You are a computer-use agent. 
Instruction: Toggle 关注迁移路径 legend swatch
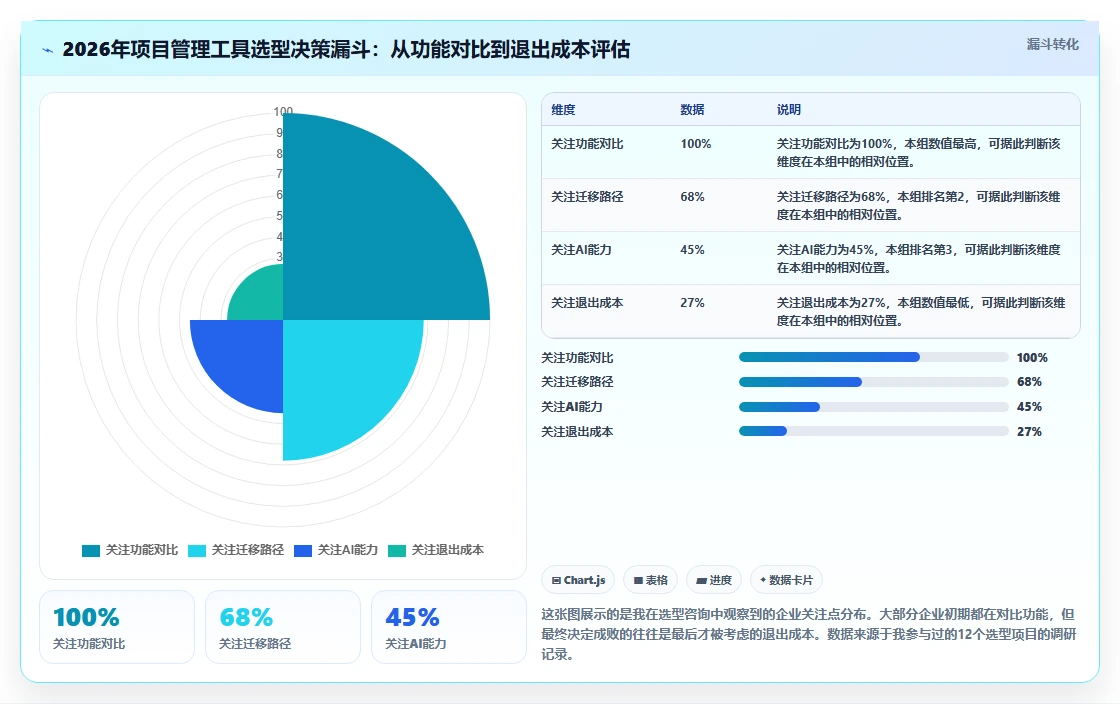[196, 550]
